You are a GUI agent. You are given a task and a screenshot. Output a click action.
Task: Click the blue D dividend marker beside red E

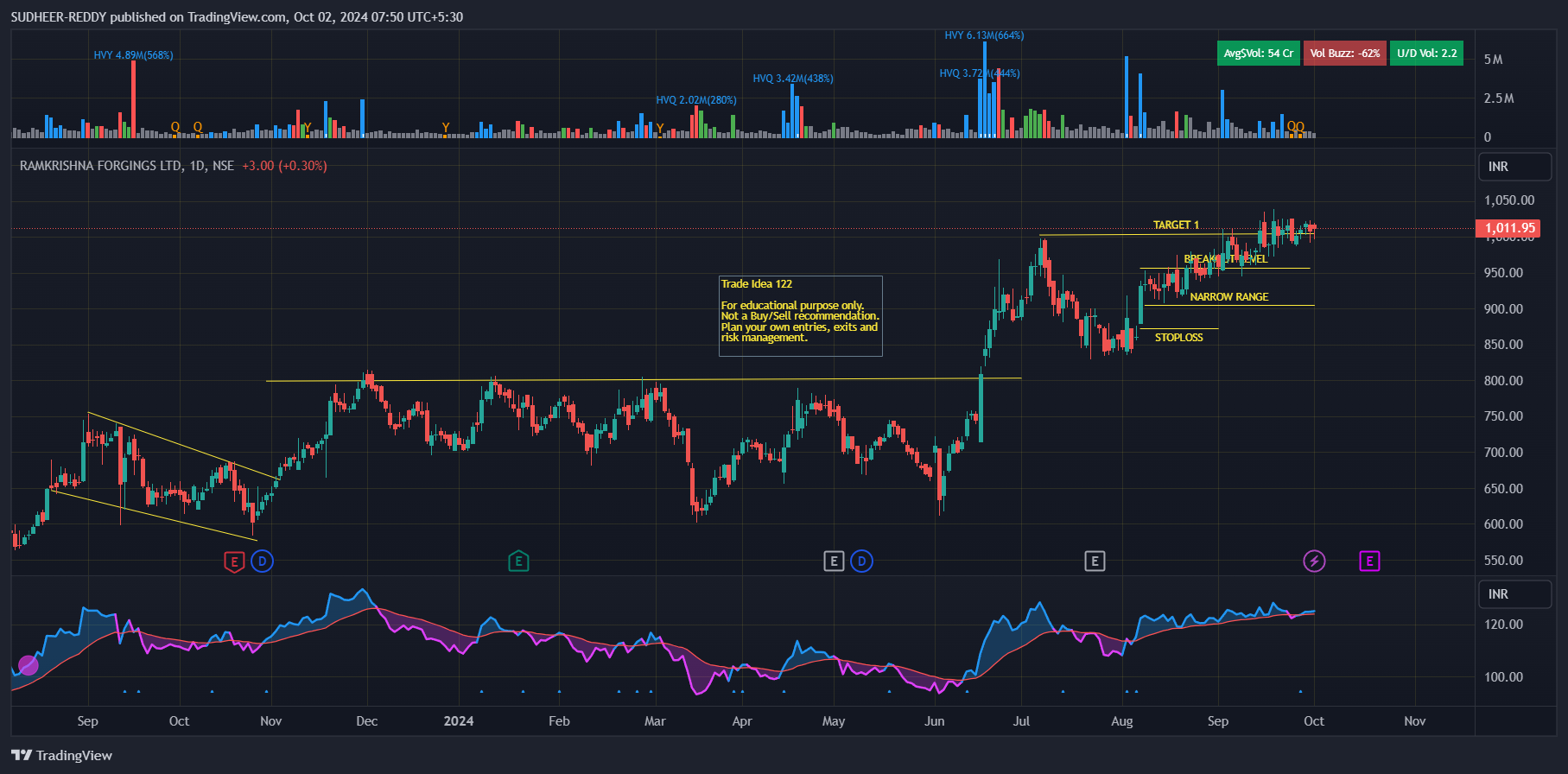262,561
